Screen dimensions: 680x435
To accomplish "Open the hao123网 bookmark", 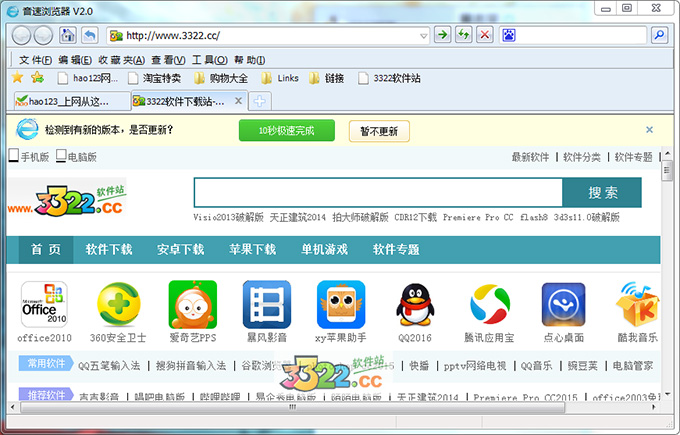I will click(x=88, y=78).
